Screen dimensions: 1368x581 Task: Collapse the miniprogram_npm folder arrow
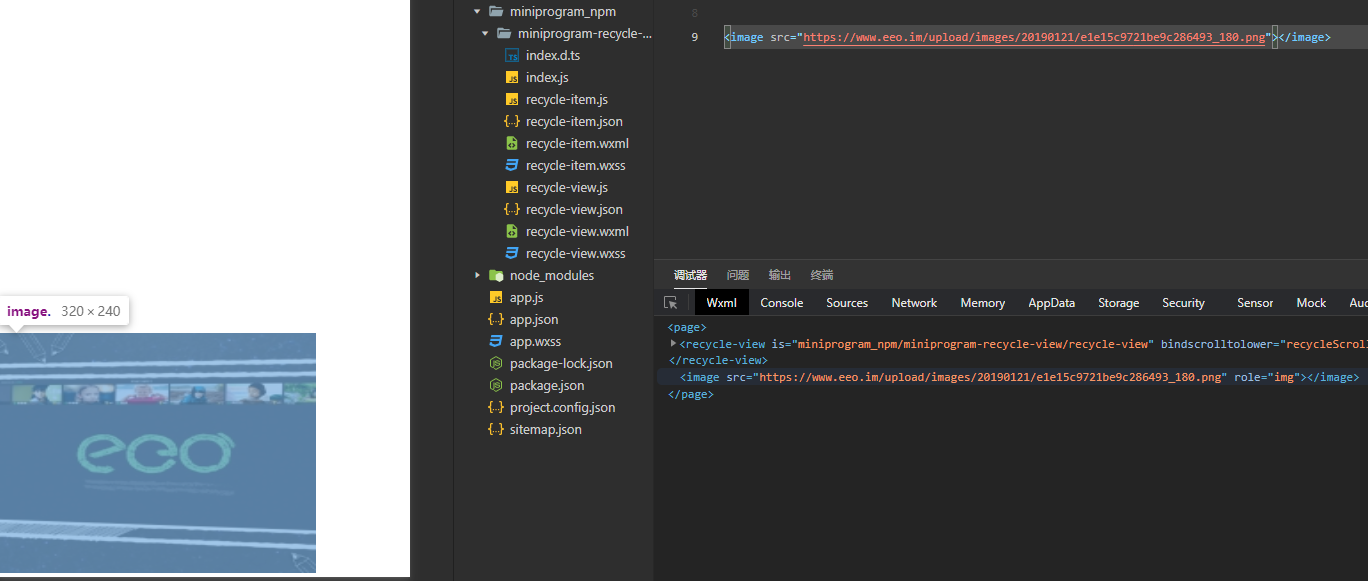(478, 12)
